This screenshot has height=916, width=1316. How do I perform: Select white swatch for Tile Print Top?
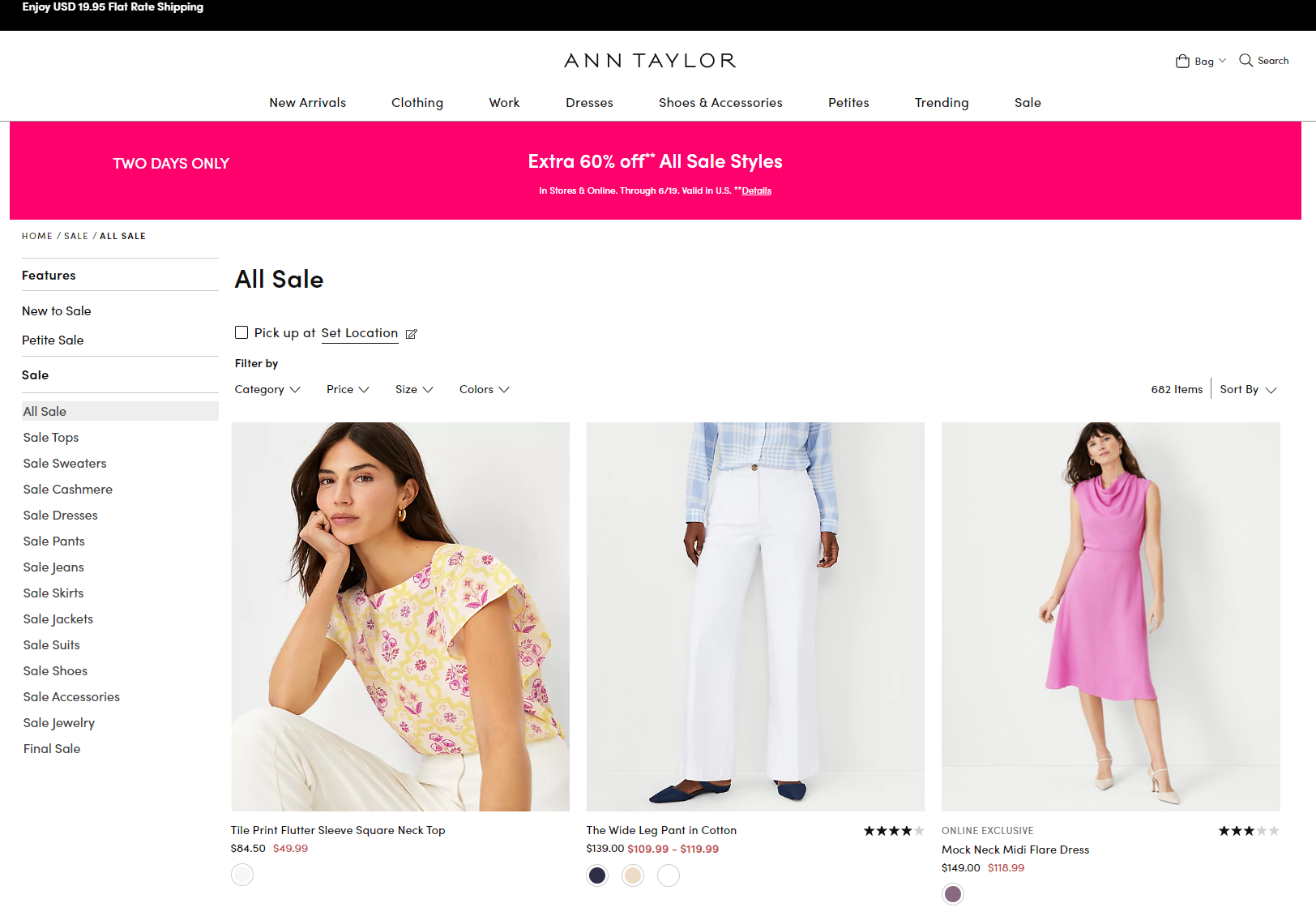point(242,875)
